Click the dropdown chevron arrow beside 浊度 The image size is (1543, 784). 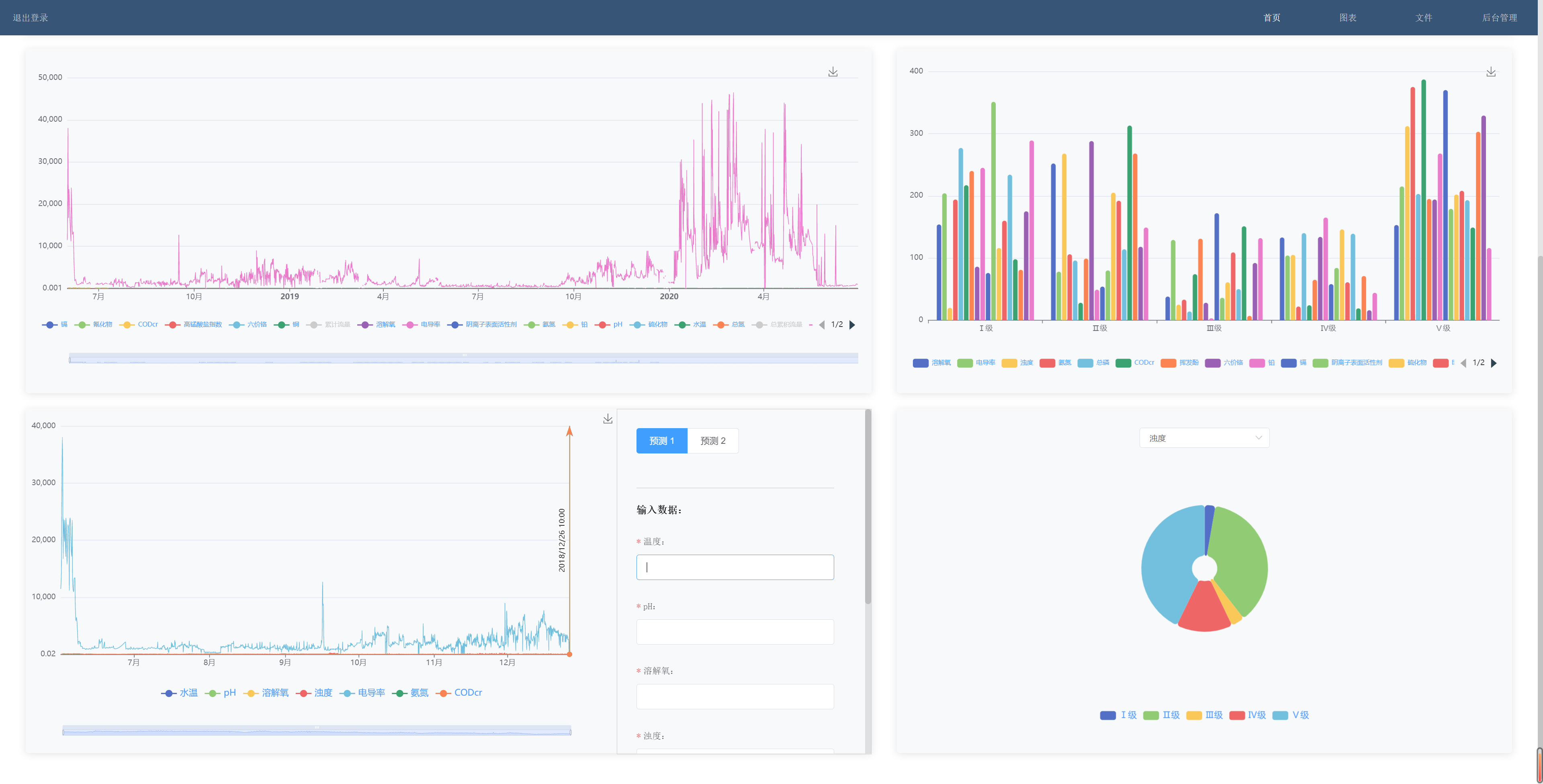[1258, 438]
